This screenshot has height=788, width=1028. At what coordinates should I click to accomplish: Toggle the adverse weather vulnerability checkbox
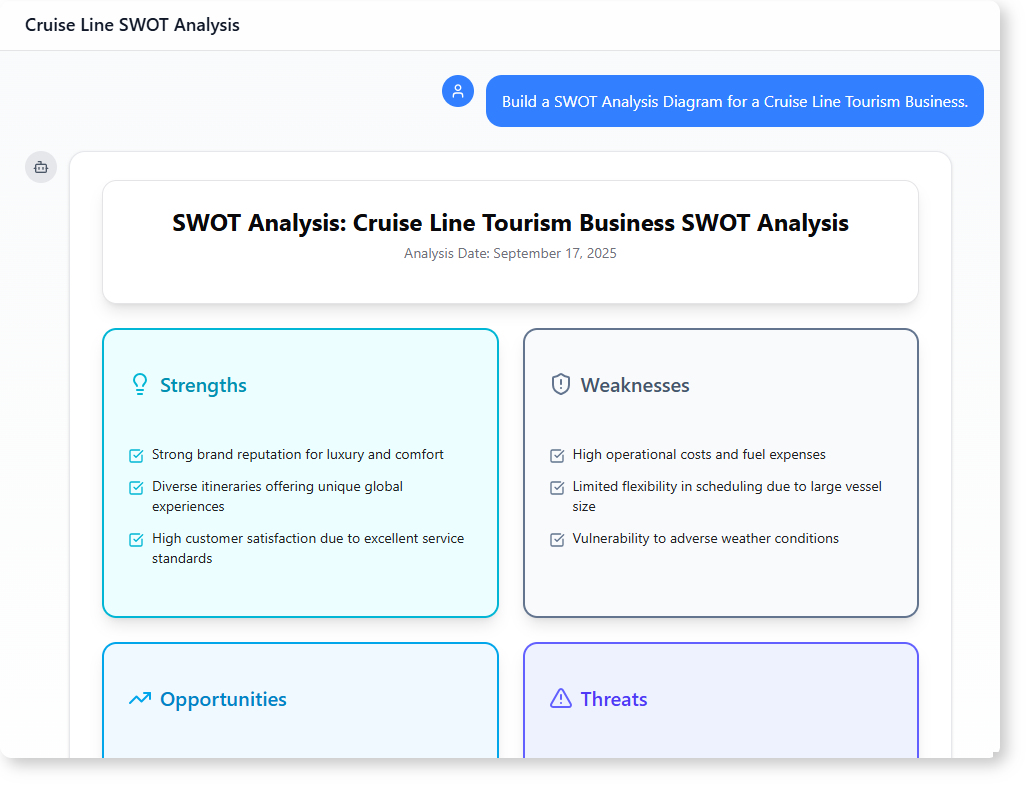click(x=558, y=540)
